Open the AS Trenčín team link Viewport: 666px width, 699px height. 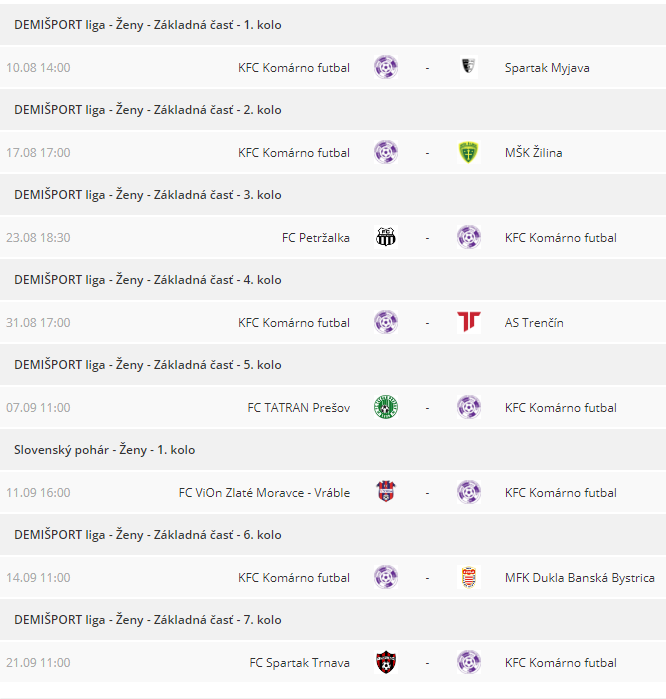click(x=534, y=323)
